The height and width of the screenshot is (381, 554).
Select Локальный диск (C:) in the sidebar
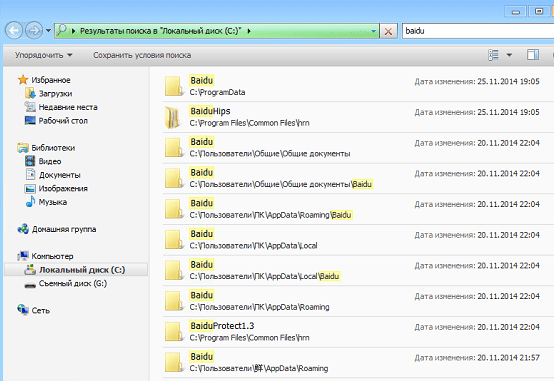[76, 270]
